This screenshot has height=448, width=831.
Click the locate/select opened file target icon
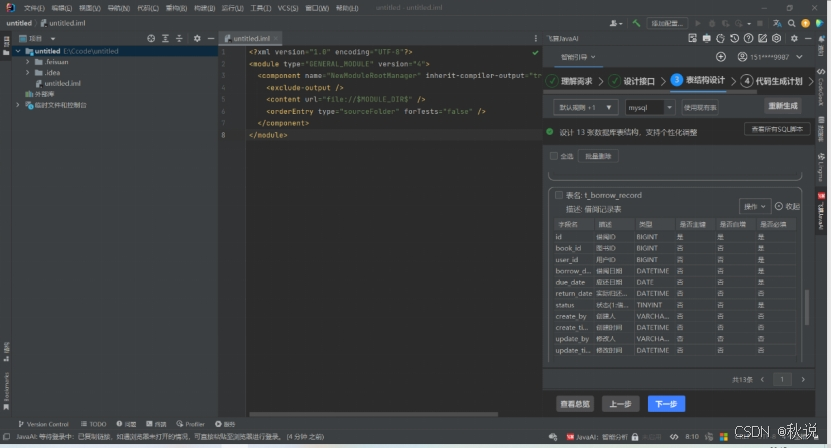click(151, 38)
